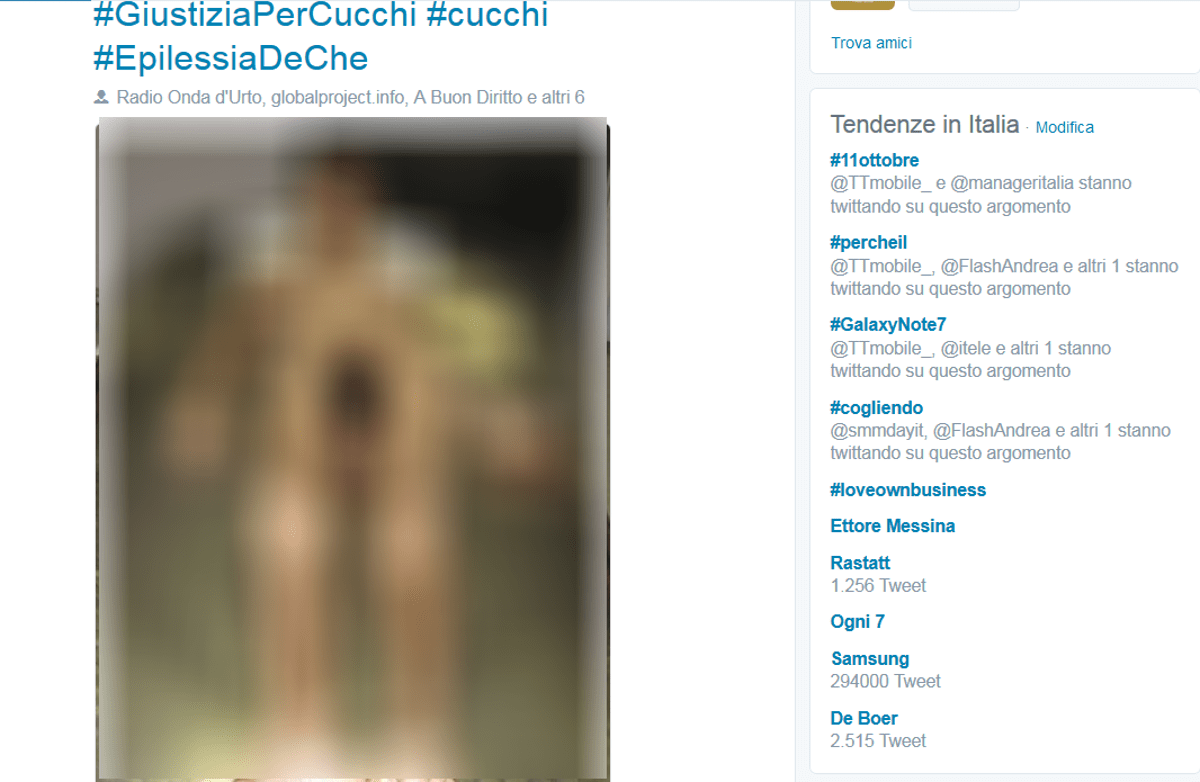Click Modifica next to Tendenze in Italia

[x=1064, y=128]
